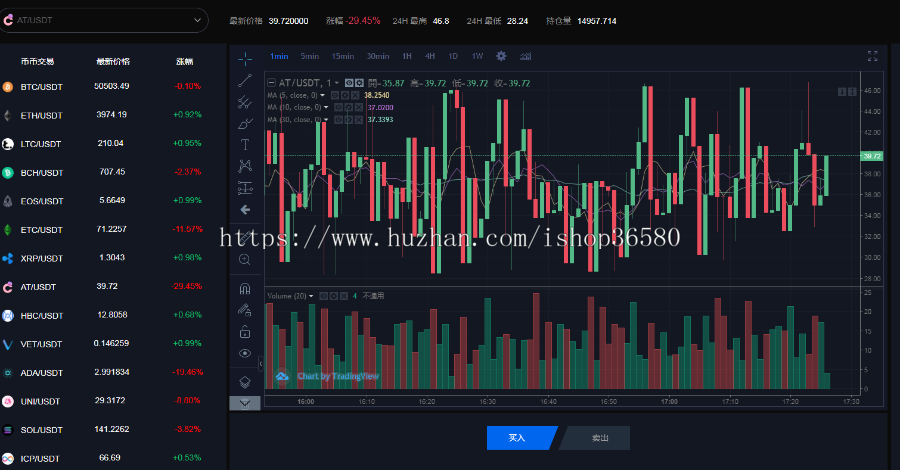Hide the MA (10, close, 0) line
The height and width of the screenshot is (470, 900).
coord(338,107)
